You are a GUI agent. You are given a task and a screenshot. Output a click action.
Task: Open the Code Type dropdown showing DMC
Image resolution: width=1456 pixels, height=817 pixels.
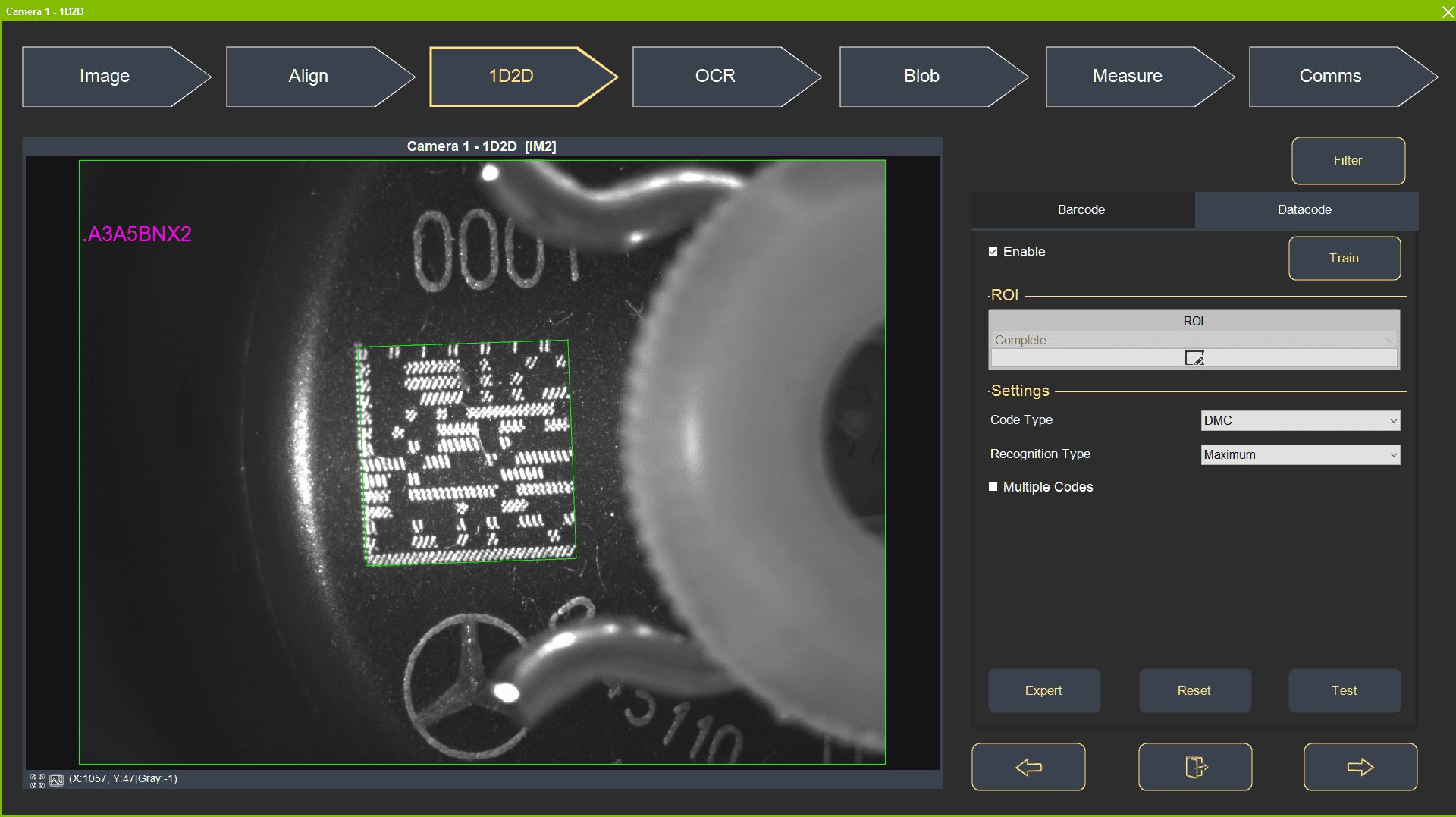click(1301, 420)
